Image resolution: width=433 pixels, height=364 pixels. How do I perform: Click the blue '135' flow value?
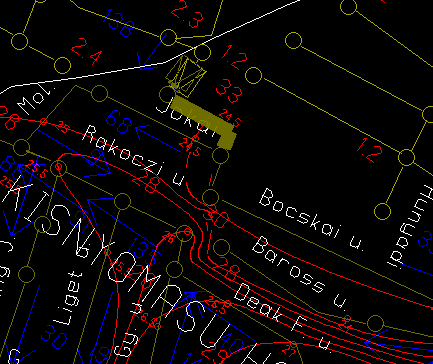point(143,251)
